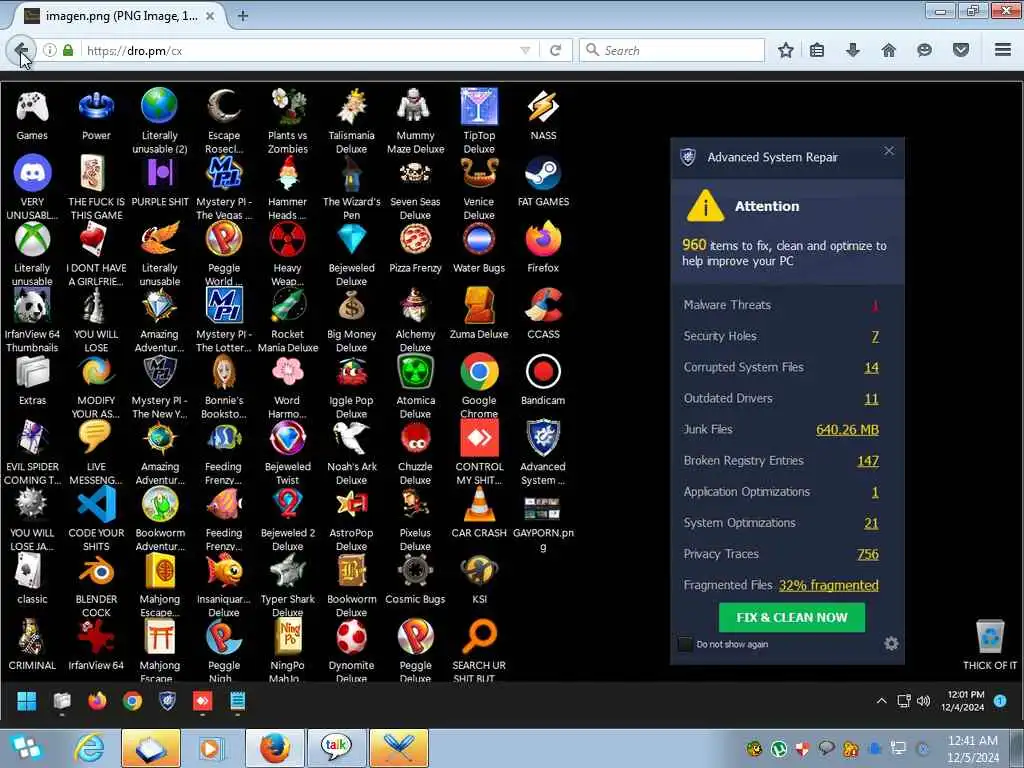Viewport: 1024px width, 768px height.
Task: Open the Security Holes count 7 link
Action: point(875,336)
